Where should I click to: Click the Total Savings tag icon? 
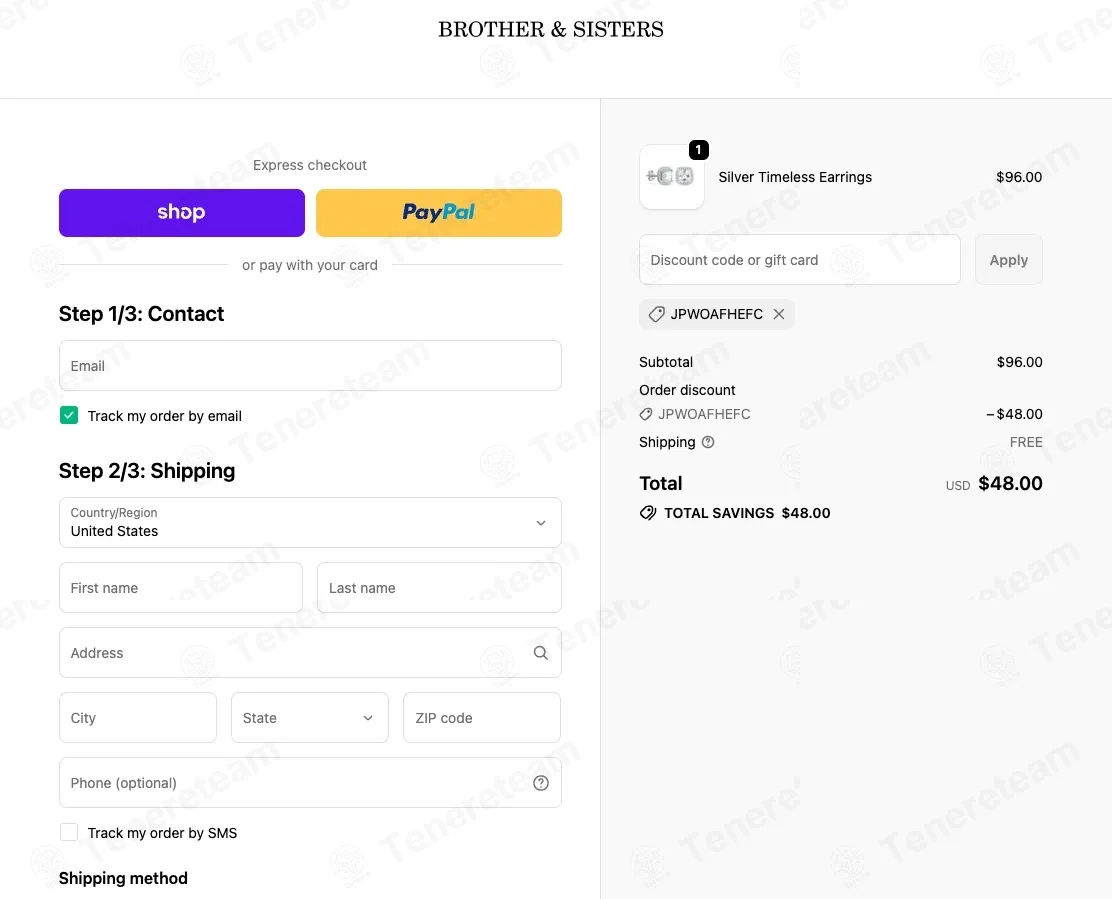pos(648,513)
